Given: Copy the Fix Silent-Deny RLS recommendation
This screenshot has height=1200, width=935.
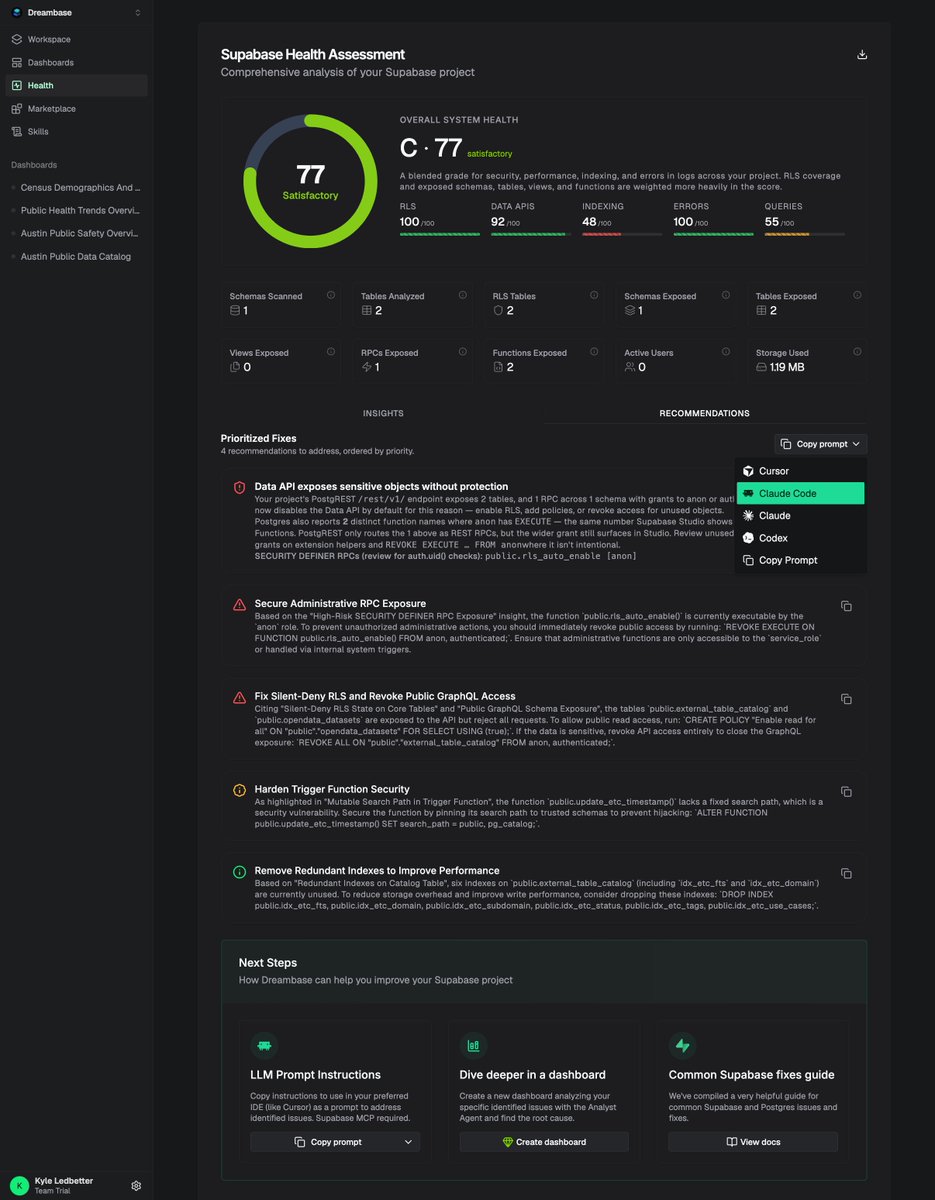Looking at the screenshot, I should [846, 699].
